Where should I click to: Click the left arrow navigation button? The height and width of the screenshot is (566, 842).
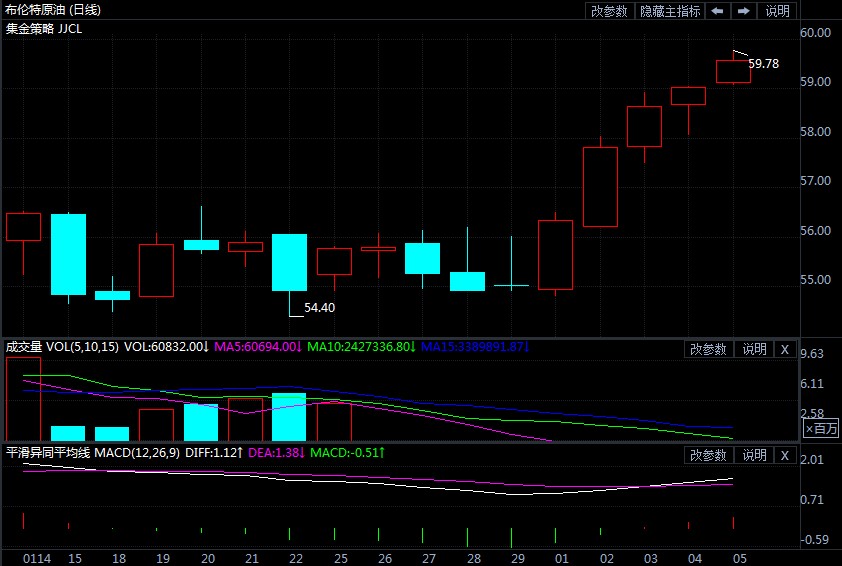718,11
